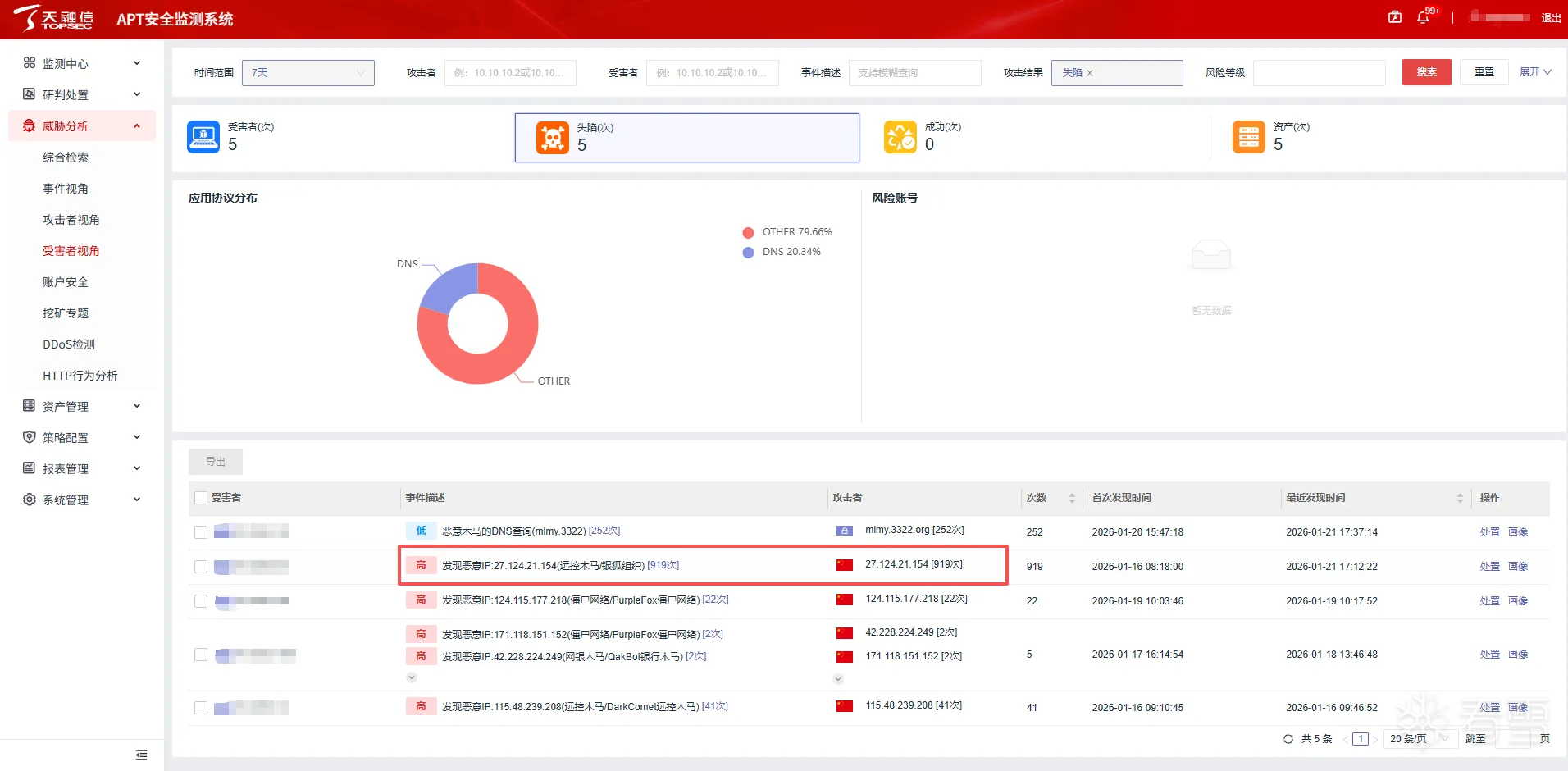Image resolution: width=1568 pixels, height=771 pixels.
Task: Click the China flag for 42.228.224.249
Action: 845,633
